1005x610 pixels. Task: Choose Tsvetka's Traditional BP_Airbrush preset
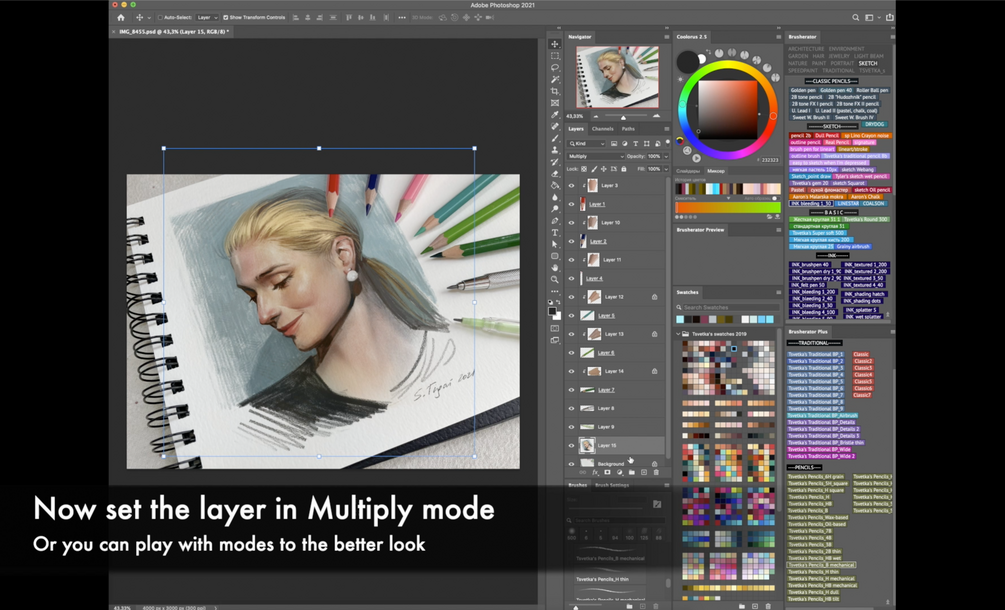(822, 416)
